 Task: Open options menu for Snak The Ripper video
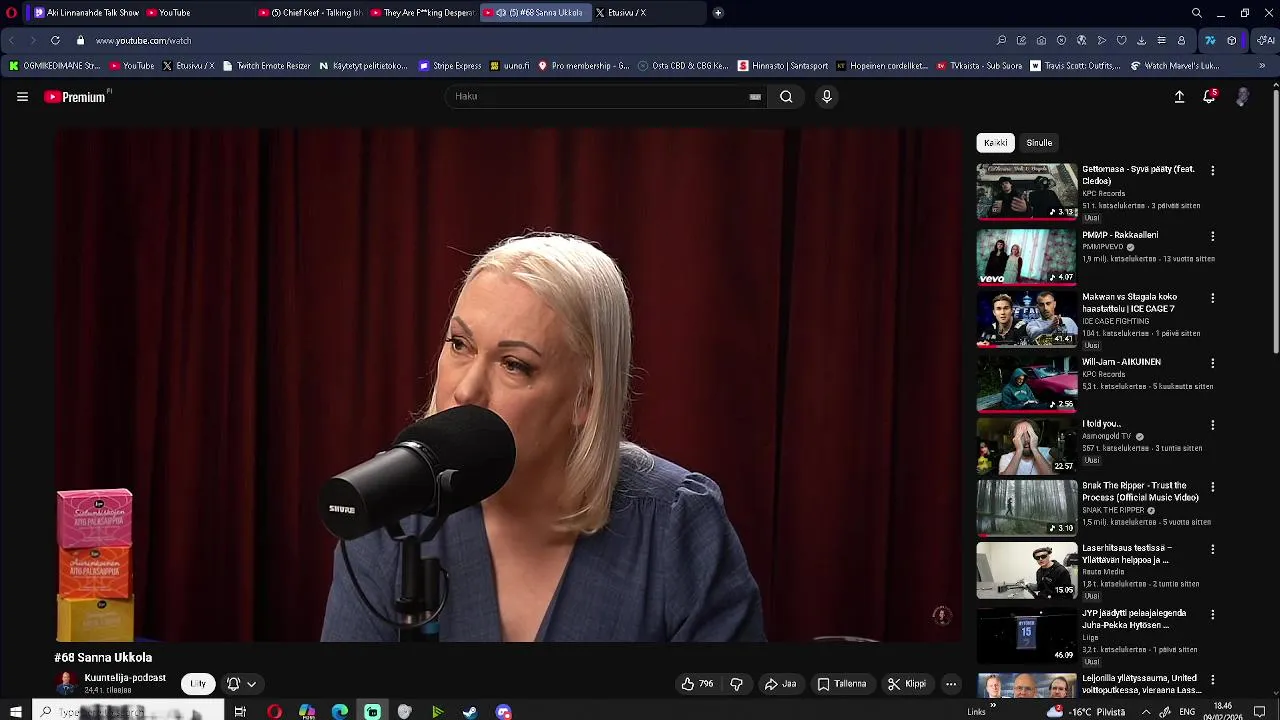1213,487
